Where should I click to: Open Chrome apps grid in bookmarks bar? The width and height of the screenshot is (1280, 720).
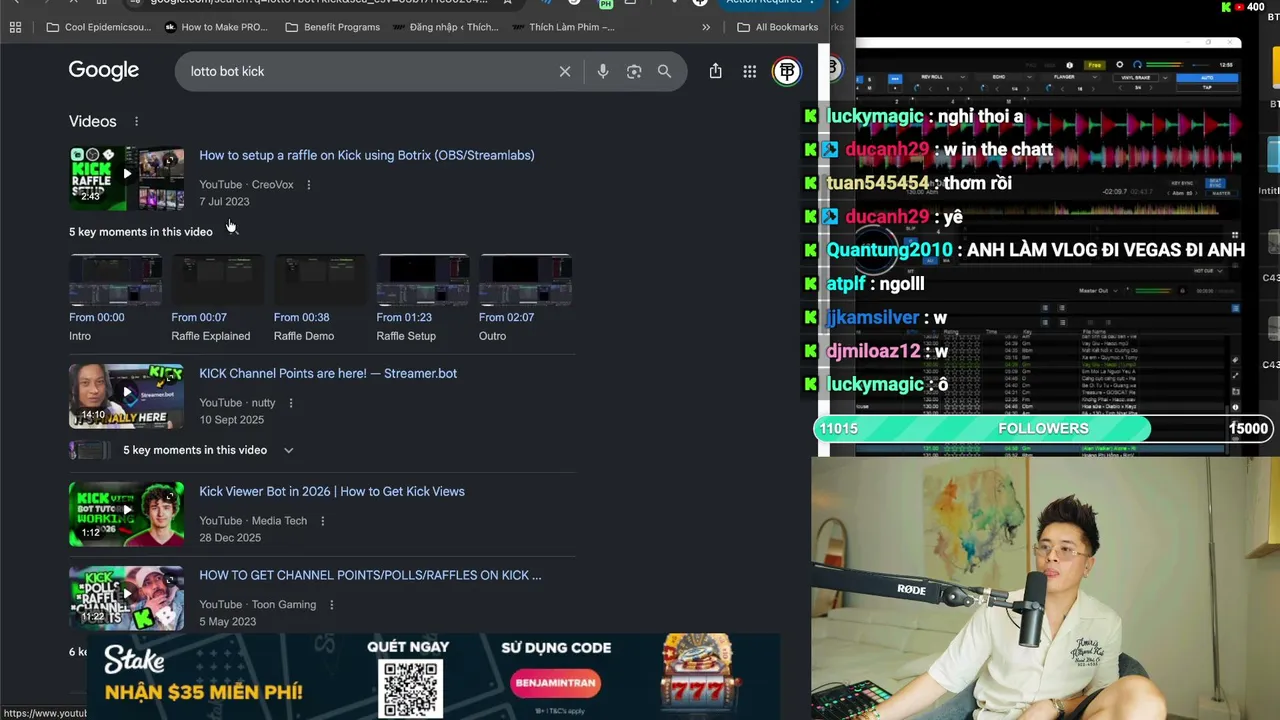tap(15, 27)
